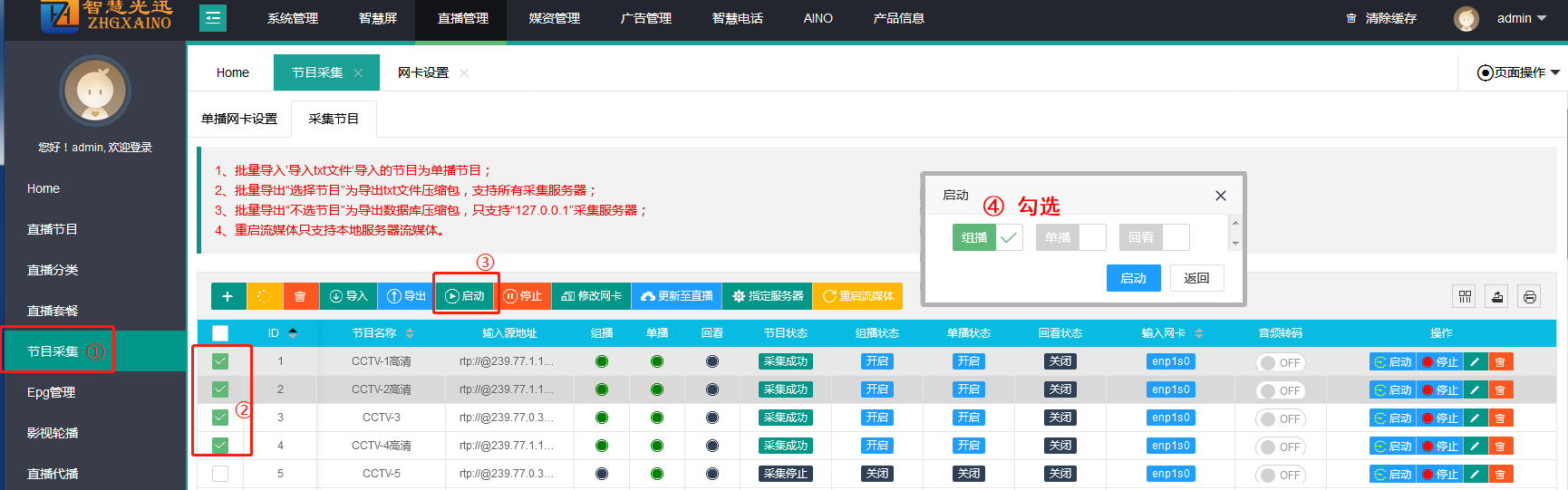
Task: Click the green plus add button
Action: (x=227, y=296)
